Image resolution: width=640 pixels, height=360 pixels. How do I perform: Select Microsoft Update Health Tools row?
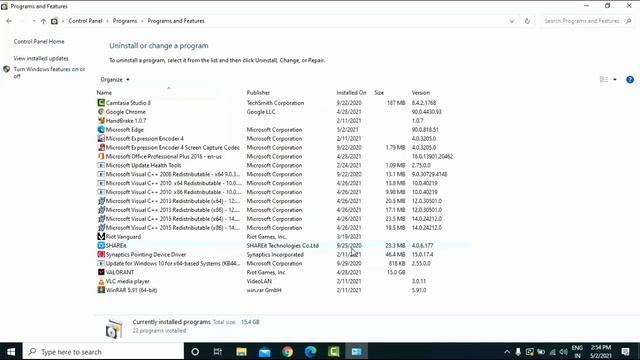[284, 165]
